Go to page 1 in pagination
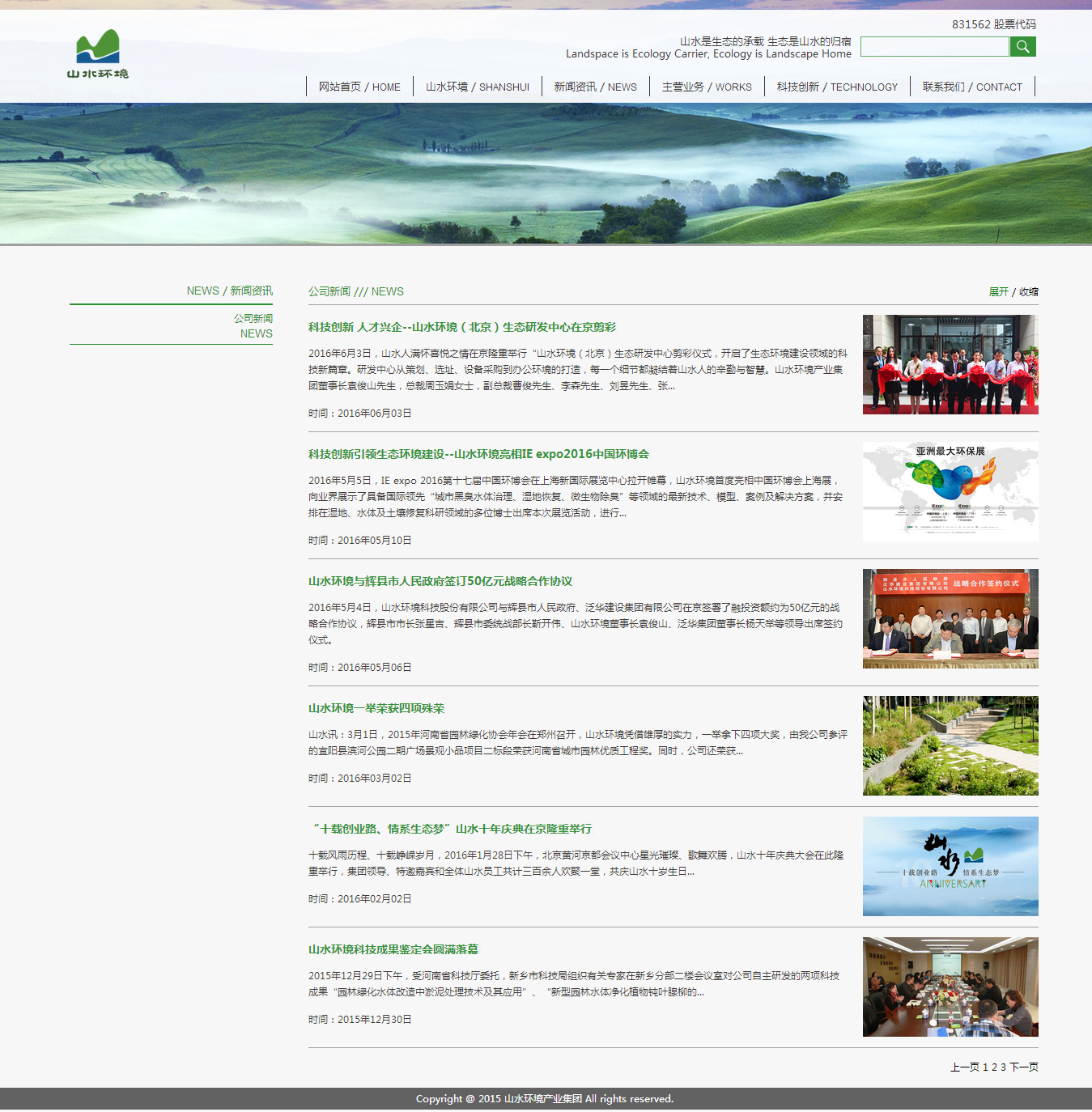 [985, 1067]
